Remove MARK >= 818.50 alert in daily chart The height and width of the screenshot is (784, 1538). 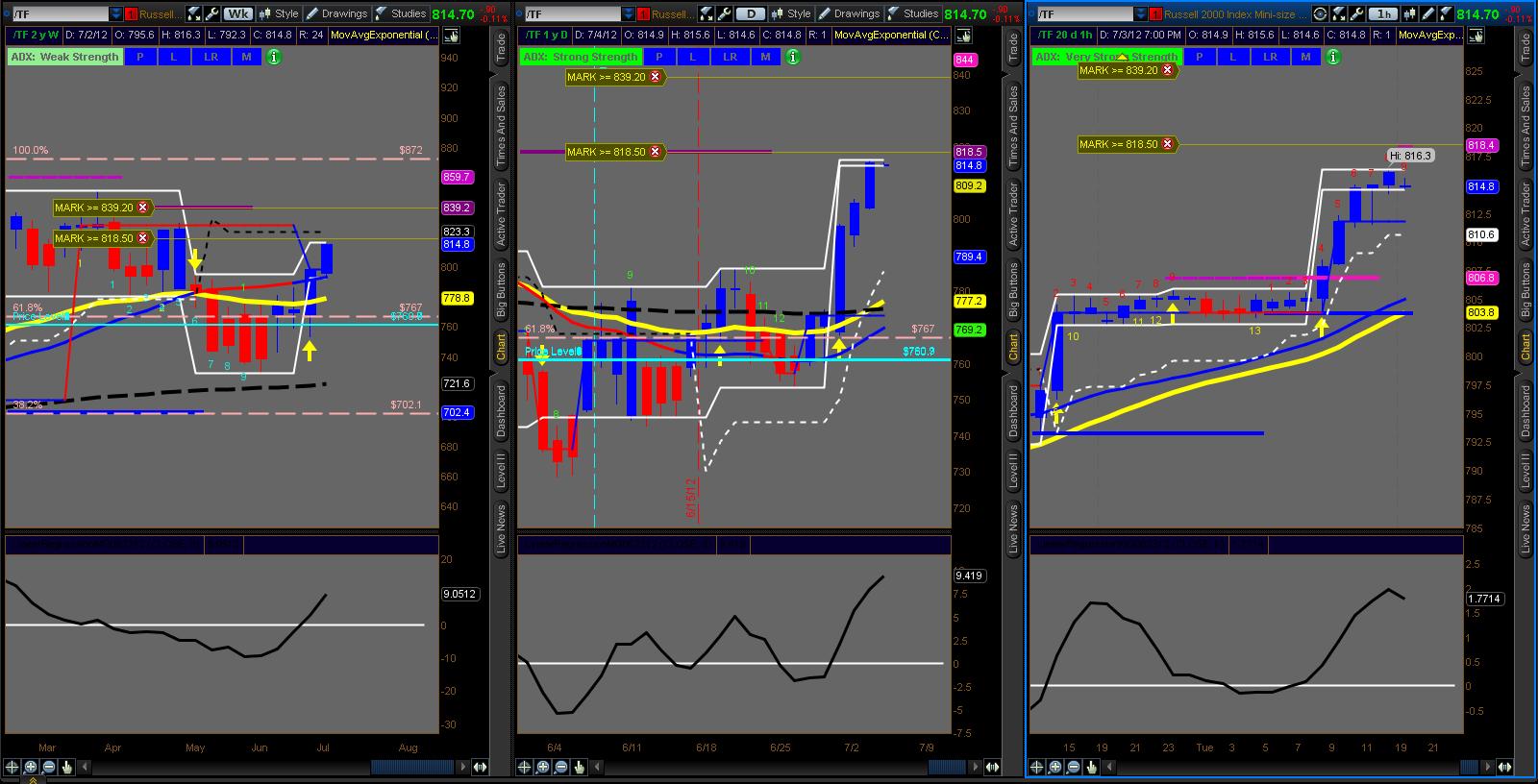656,152
